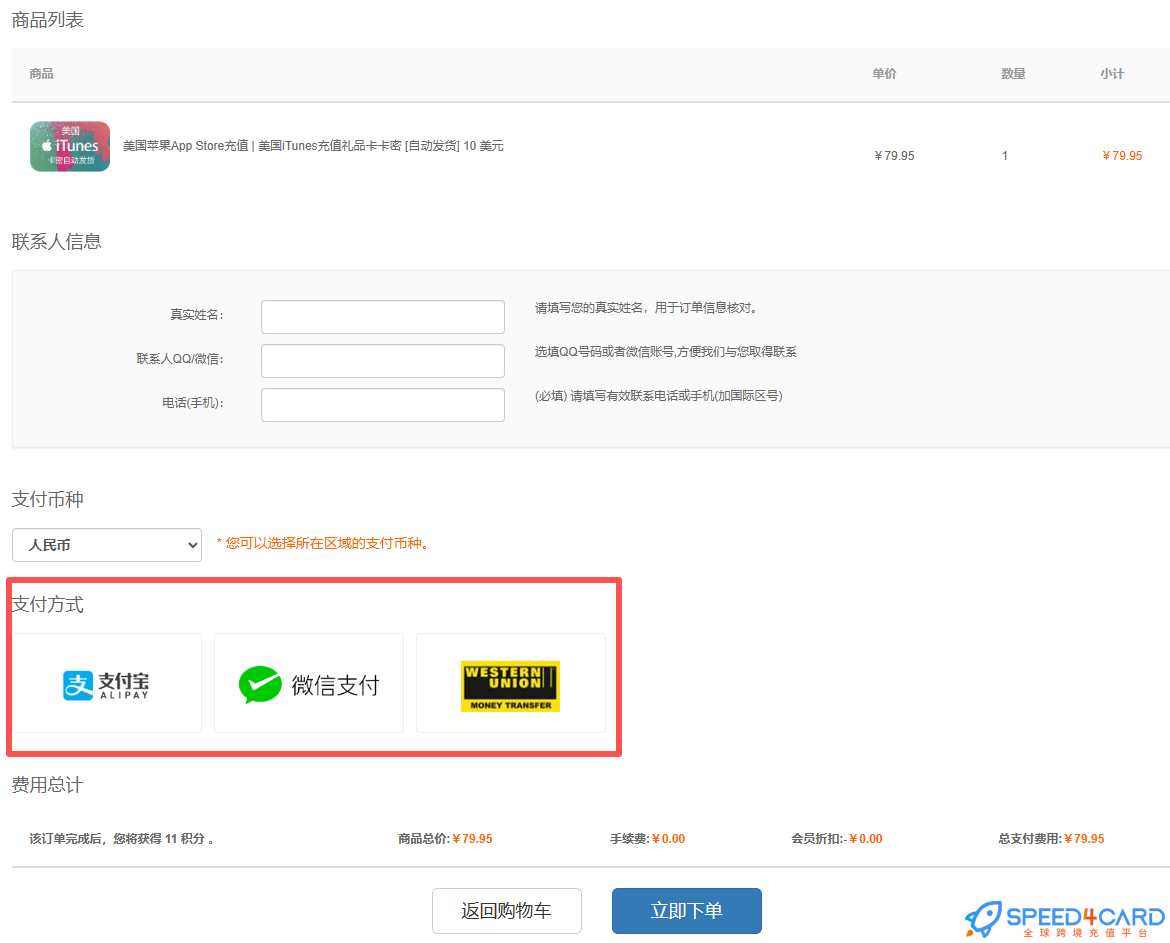Click the 商品 column header
Screen dimensions: 1170x943
[40, 73]
